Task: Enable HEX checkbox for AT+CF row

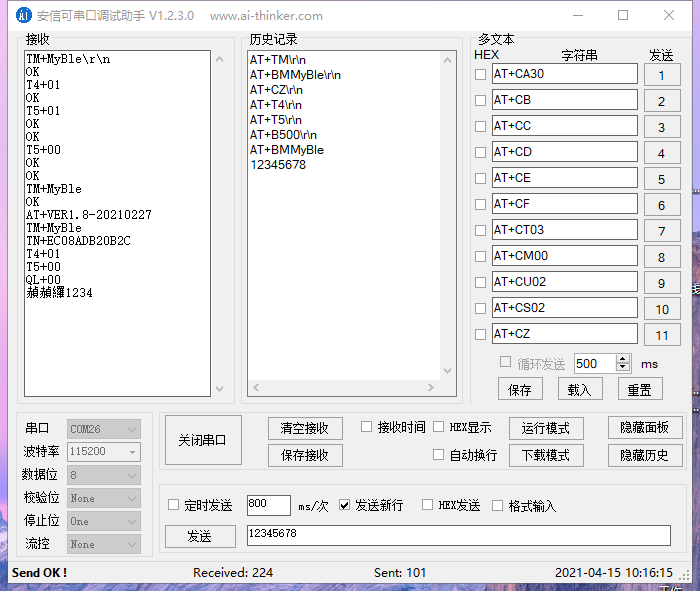Action: point(480,204)
